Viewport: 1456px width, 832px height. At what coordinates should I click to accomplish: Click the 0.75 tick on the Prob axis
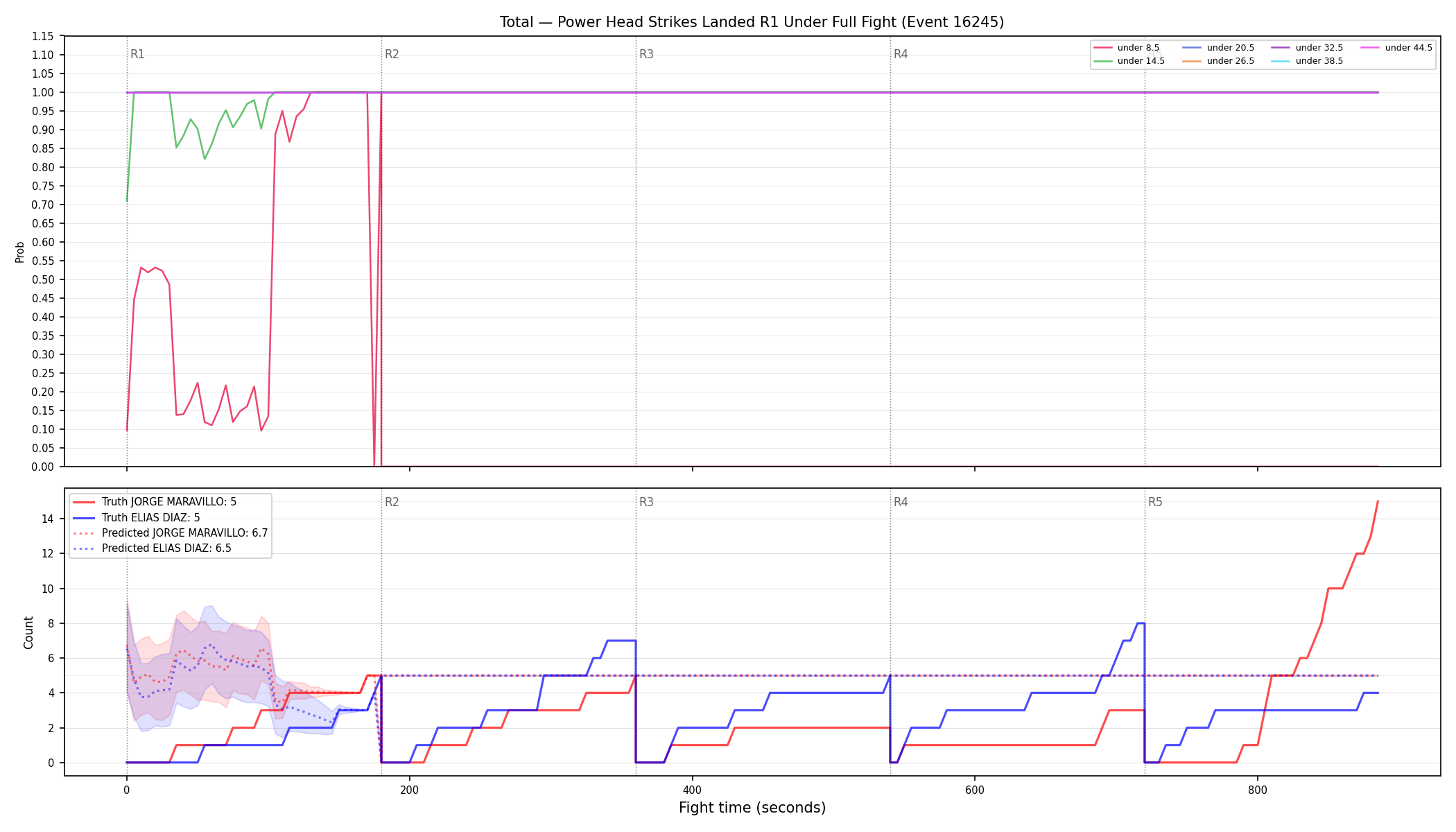(43, 186)
